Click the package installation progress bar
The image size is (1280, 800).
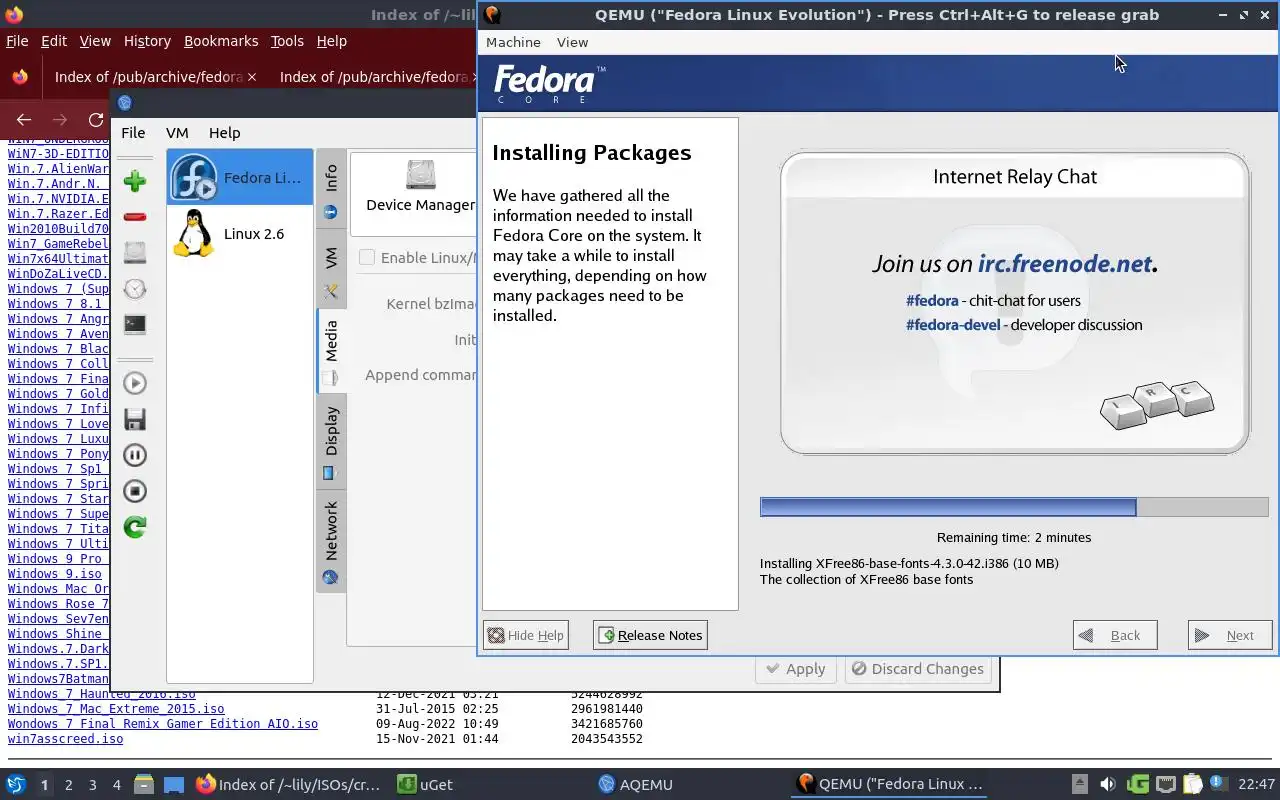point(1014,507)
